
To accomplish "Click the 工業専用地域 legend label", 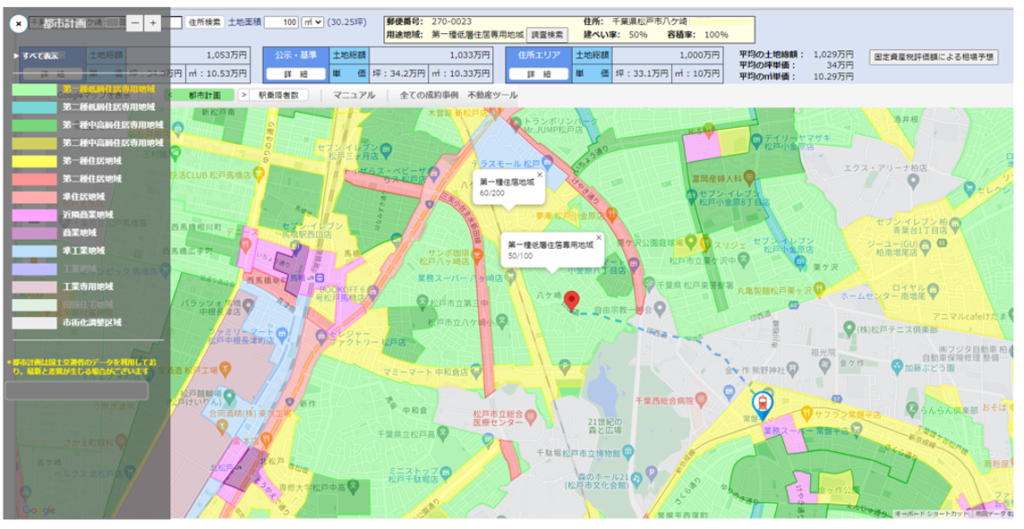I will pyautogui.click(x=88, y=287).
